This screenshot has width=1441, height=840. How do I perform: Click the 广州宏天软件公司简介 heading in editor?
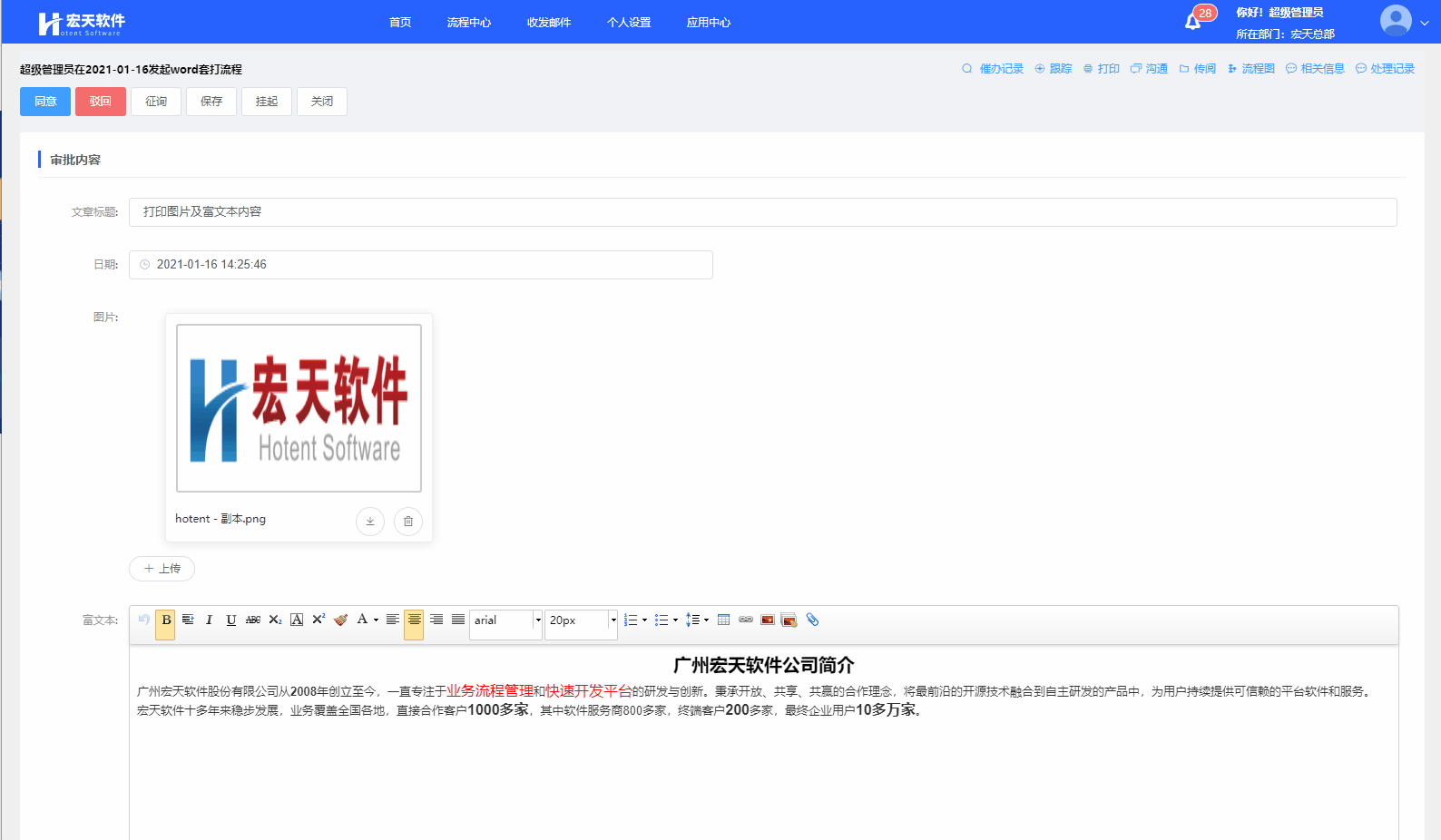point(764,666)
